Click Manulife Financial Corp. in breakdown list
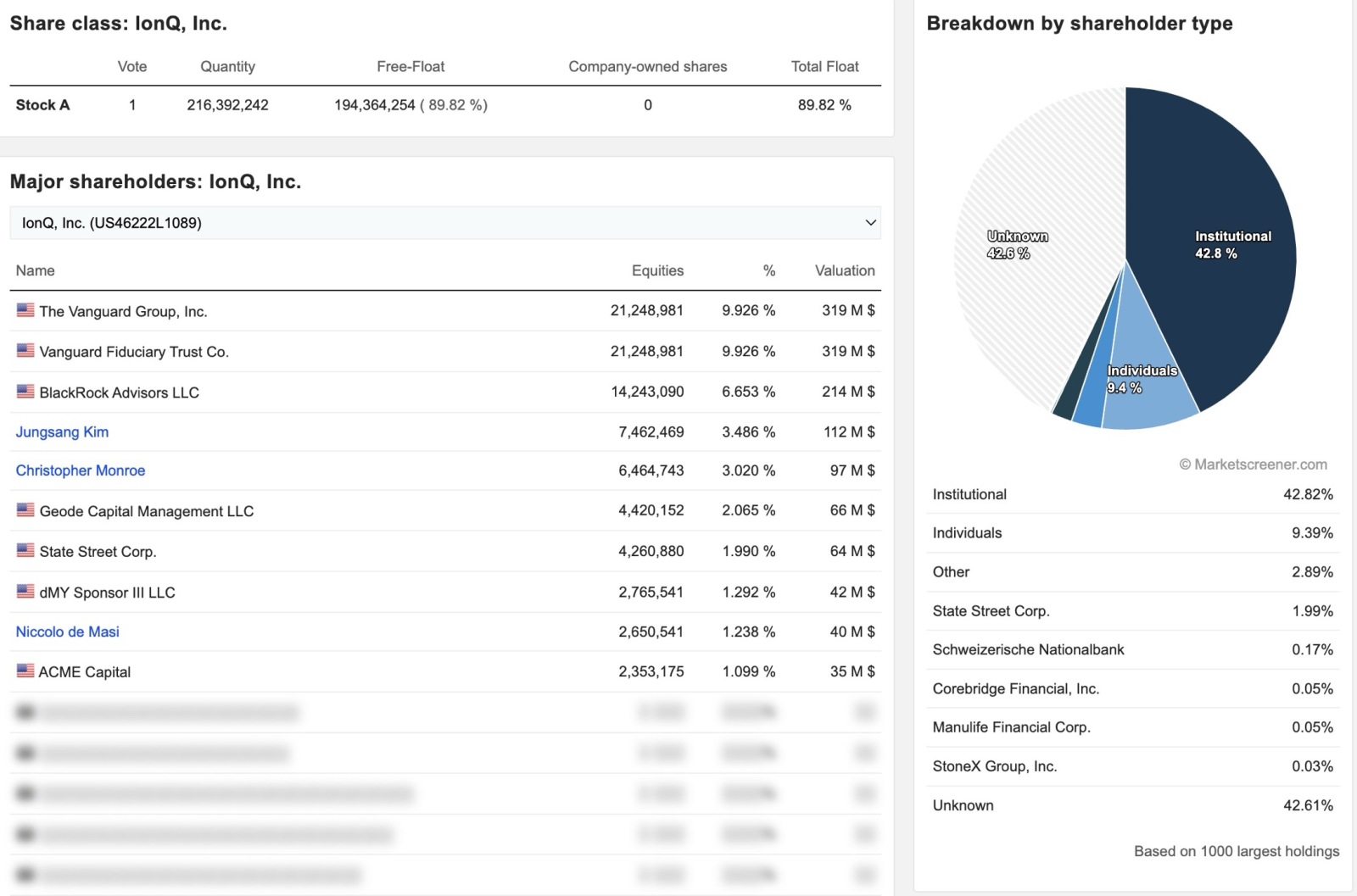1357x896 pixels. pyautogui.click(x=1012, y=727)
